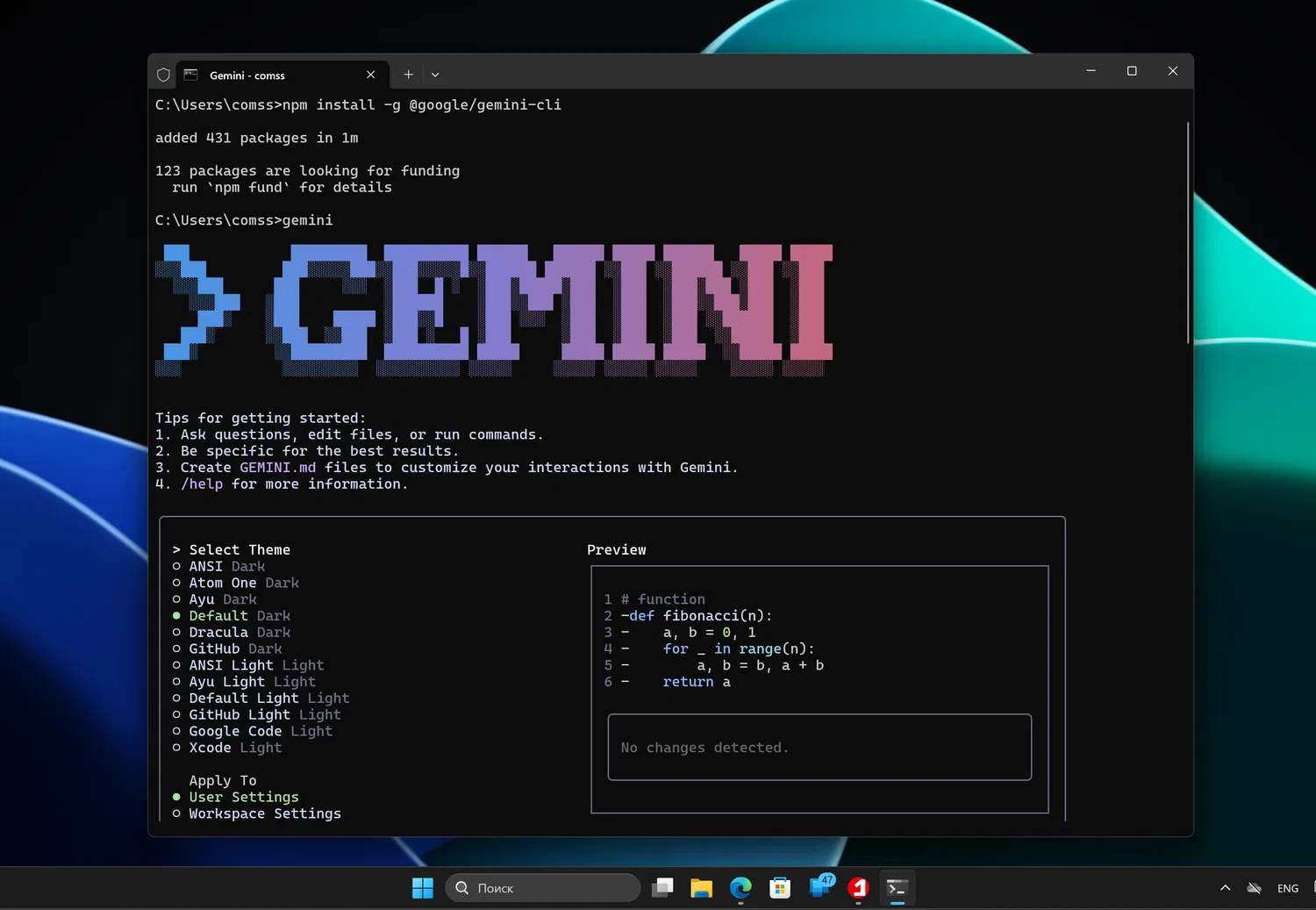Minimize the terminal window
Screen dimensions: 1316x910
(1091, 71)
